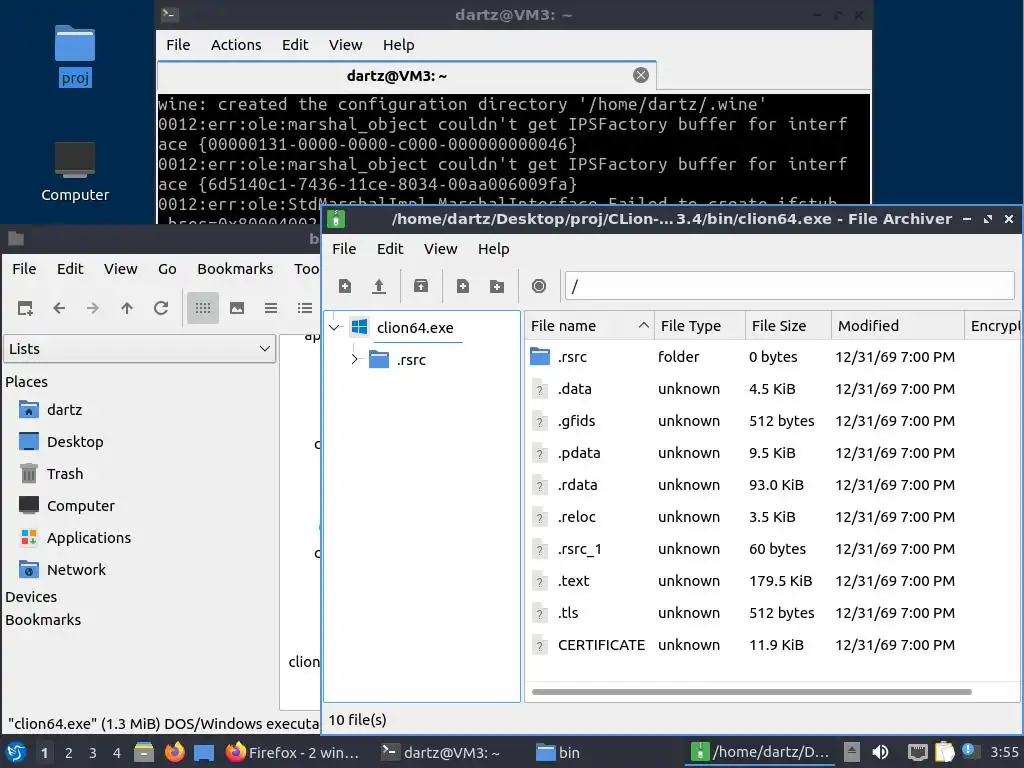Launch file manager from taskbar quick launch
This screenshot has width=1024, height=768.
pyautogui.click(x=144, y=752)
